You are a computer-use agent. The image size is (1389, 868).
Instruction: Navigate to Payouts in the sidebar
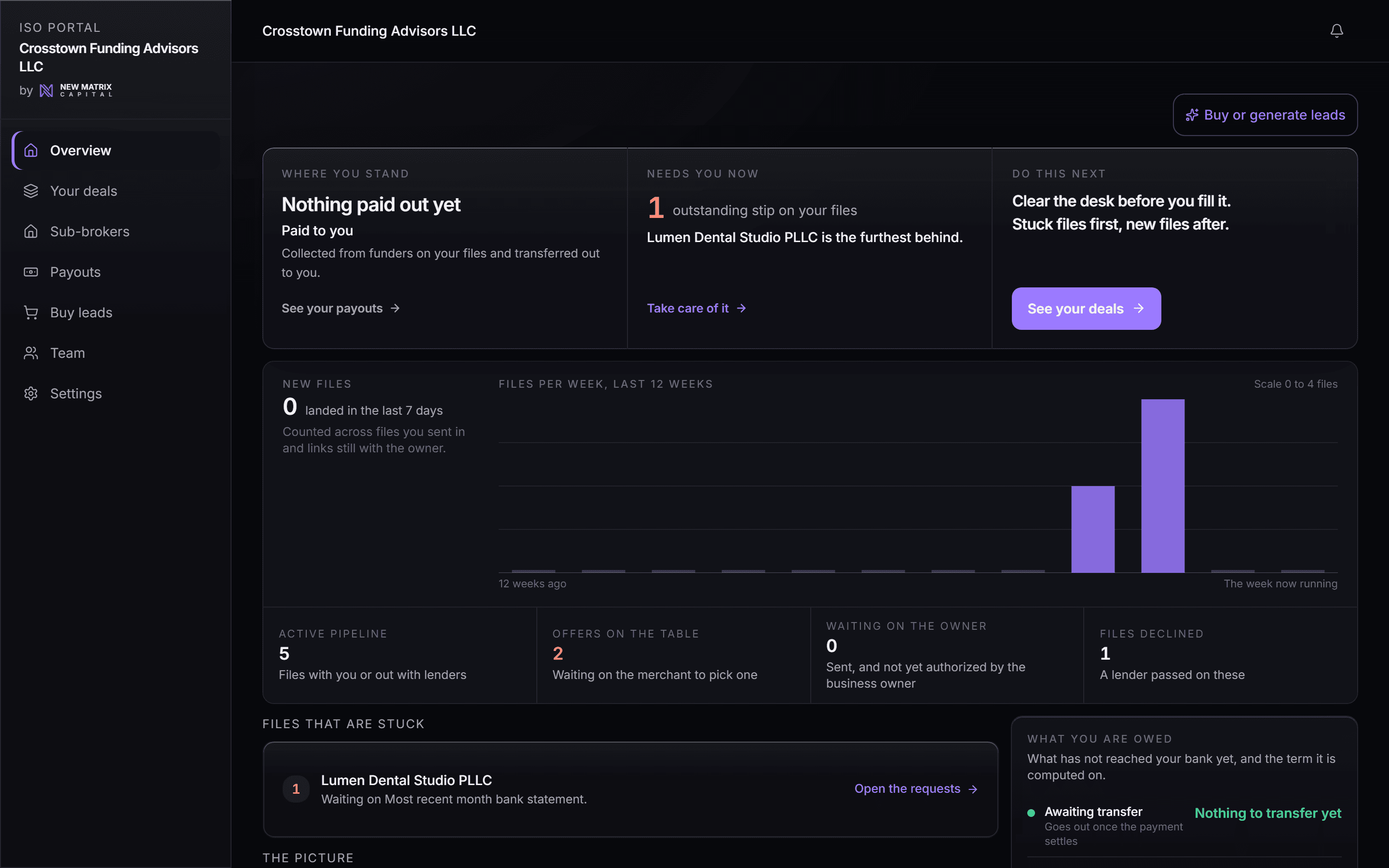(x=116, y=272)
